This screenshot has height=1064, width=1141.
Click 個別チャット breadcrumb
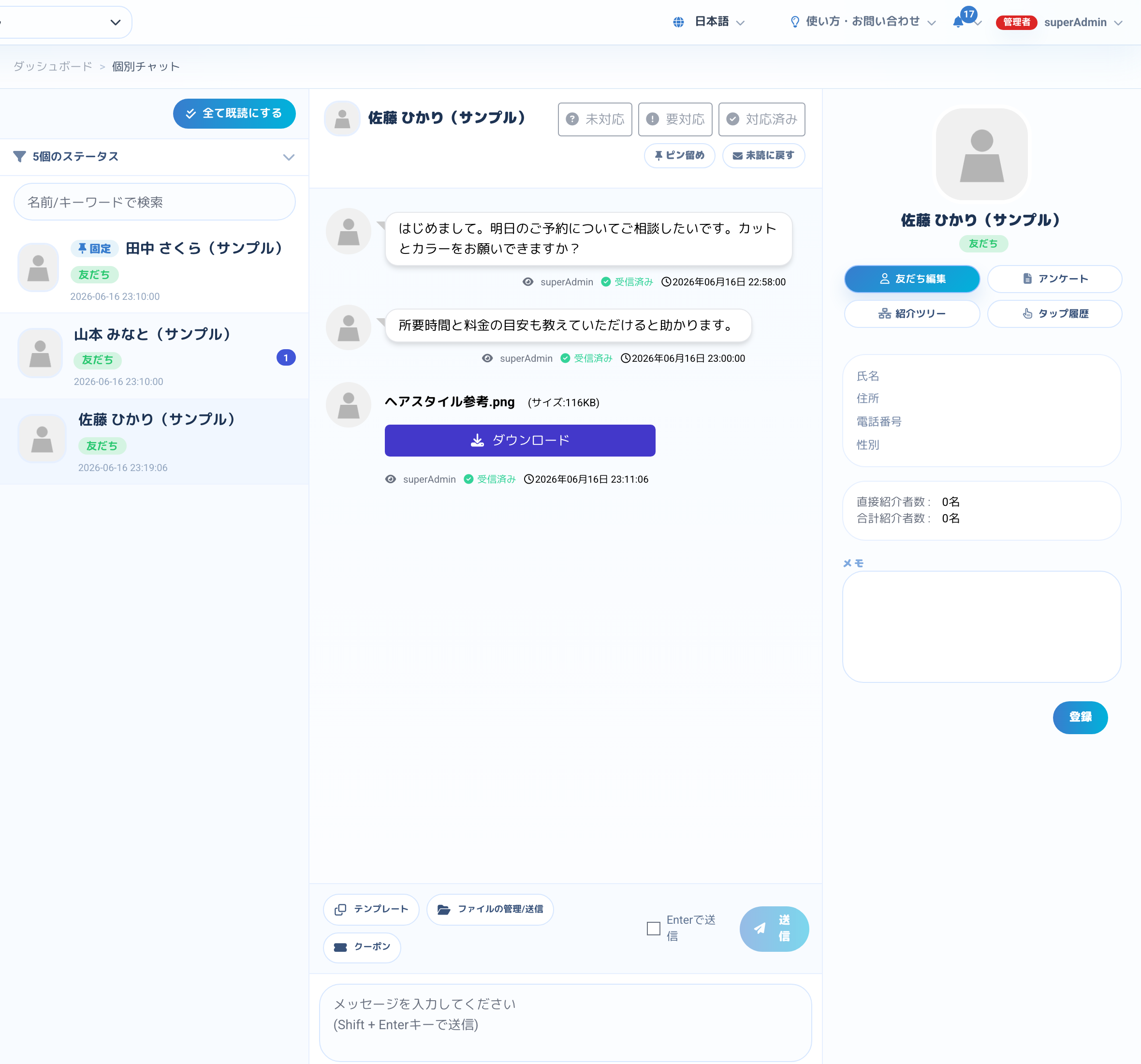(x=146, y=67)
